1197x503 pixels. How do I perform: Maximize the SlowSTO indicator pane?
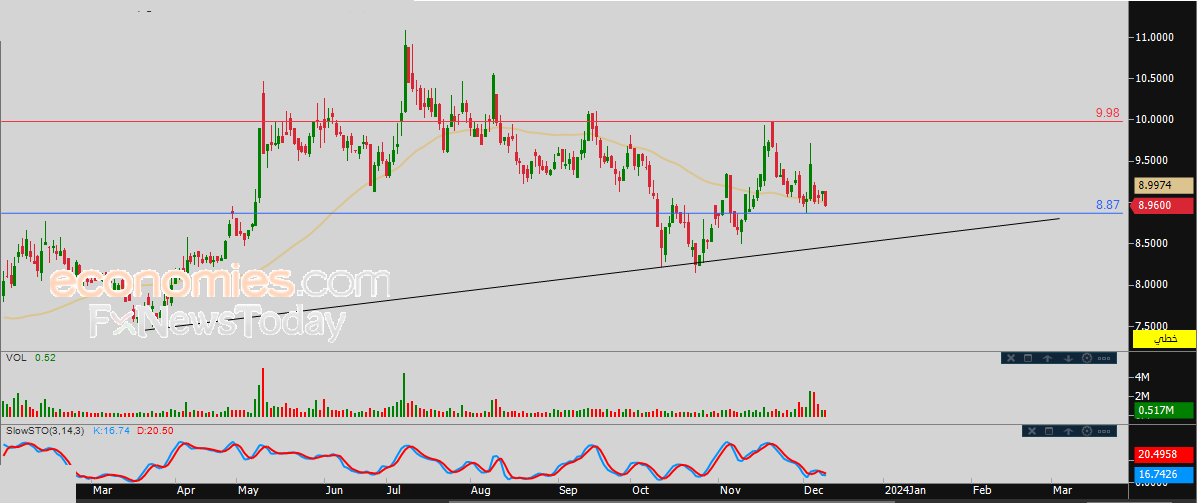tap(1049, 431)
